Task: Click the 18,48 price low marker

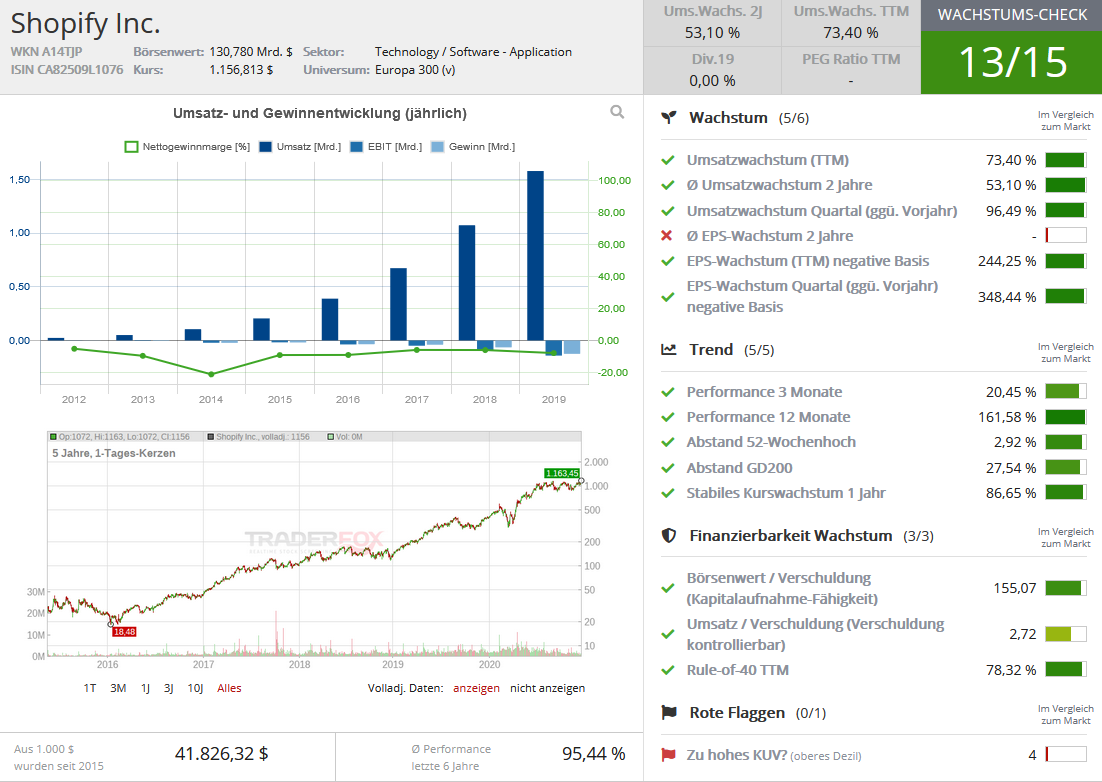Action: point(124,632)
